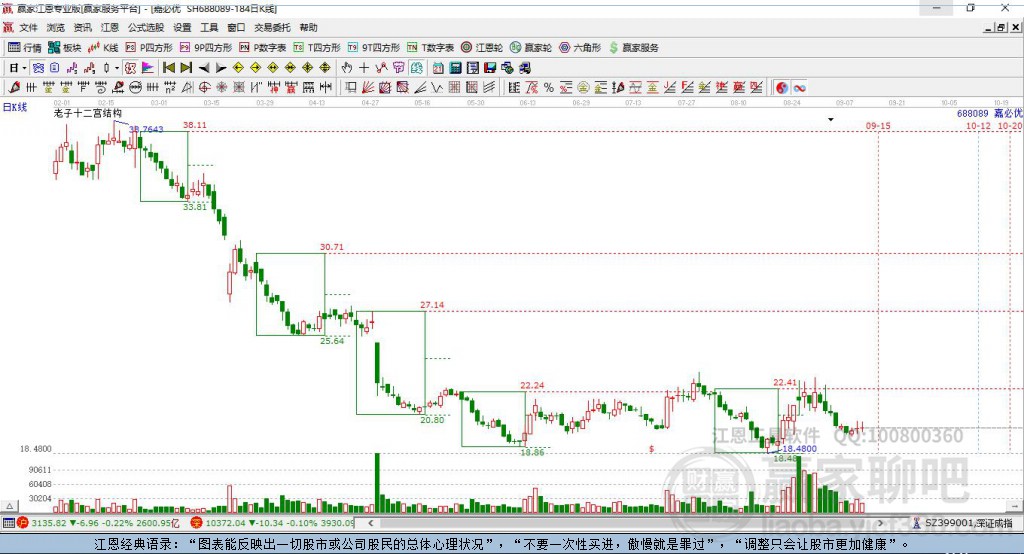Viewport: 1024px width, 554px height.
Task: Open the P数字表 tool
Action: tap(263, 48)
